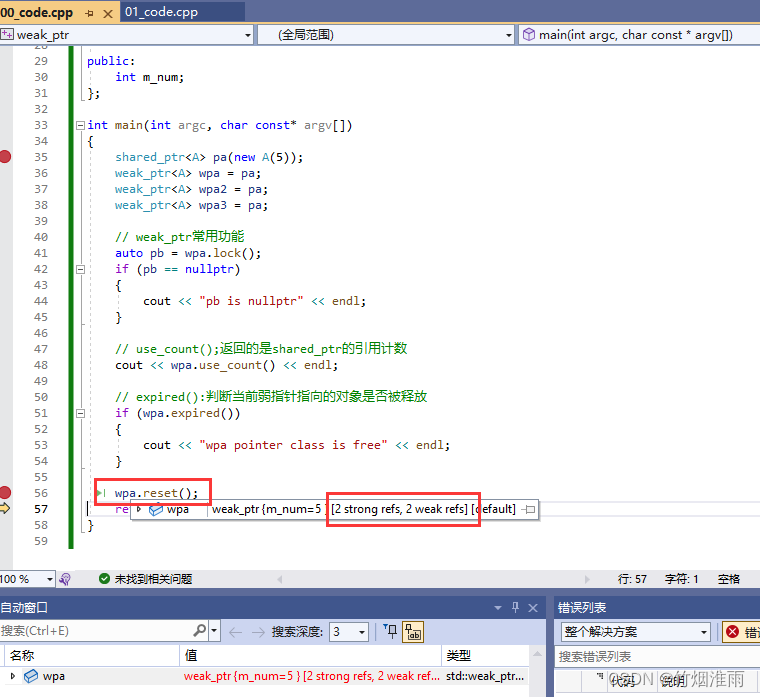The image size is (760, 697).
Task: Open the weak_ptr project scope dropdown
Action: 248,35
